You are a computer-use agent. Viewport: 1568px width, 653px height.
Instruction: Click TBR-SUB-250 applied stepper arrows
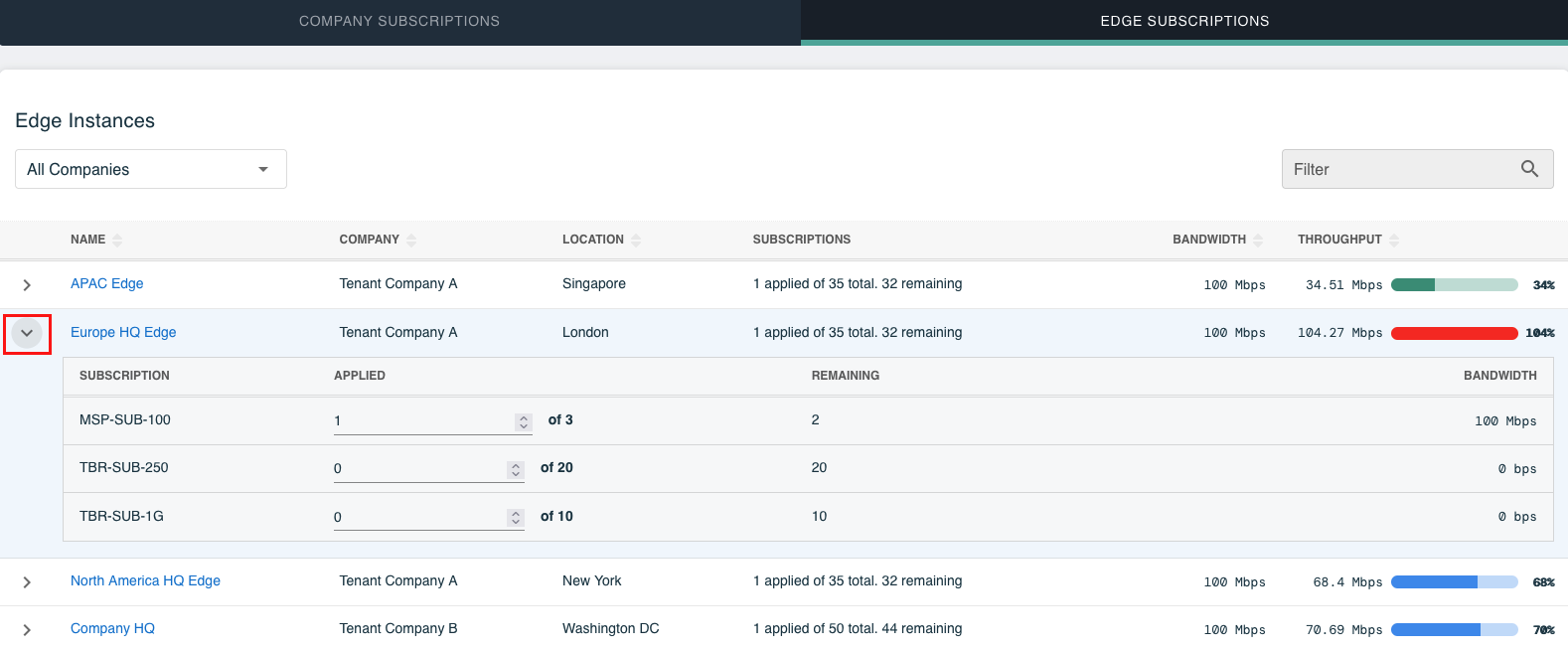516,469
